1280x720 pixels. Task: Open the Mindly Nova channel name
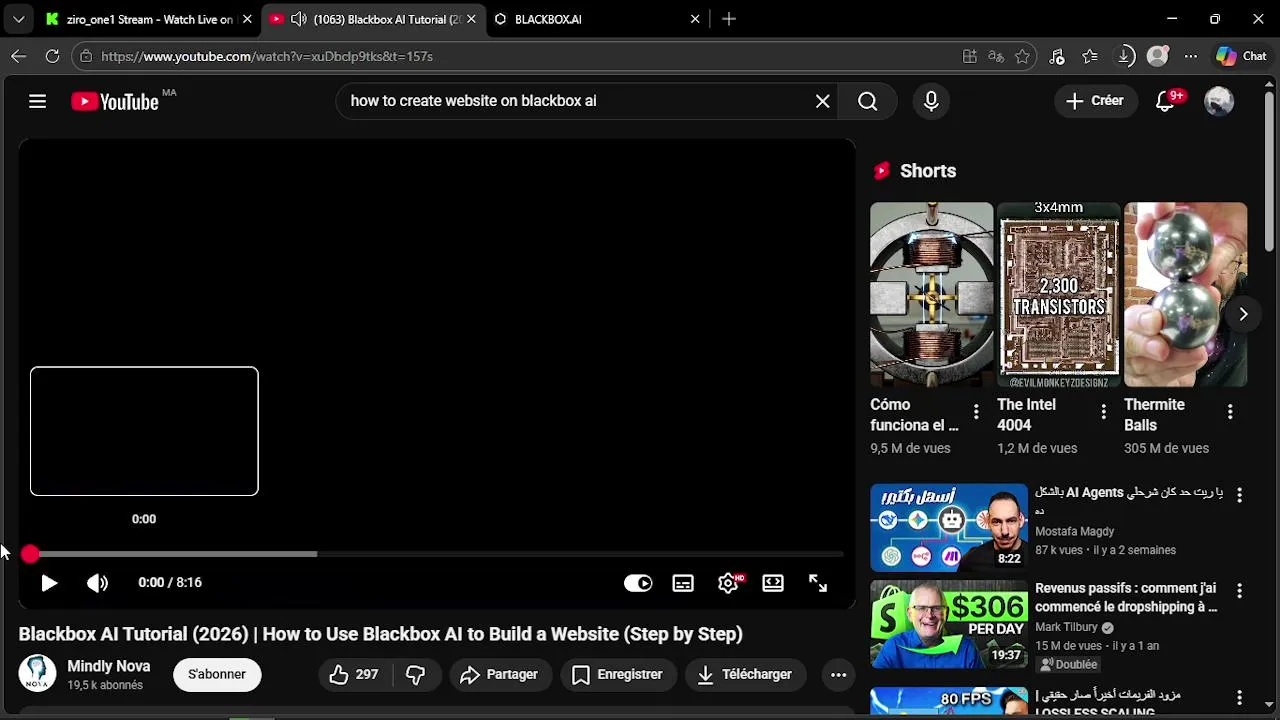point(109,666)
